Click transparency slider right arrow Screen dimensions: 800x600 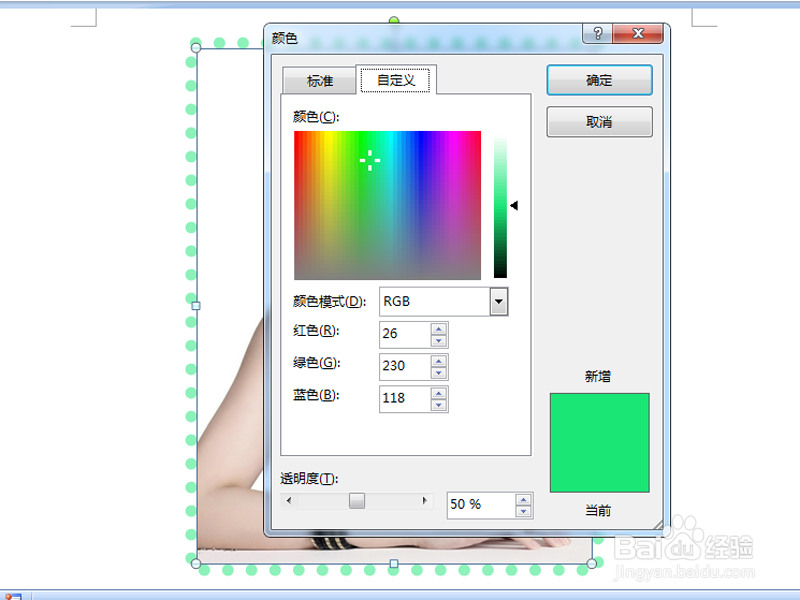click(424, 501)
